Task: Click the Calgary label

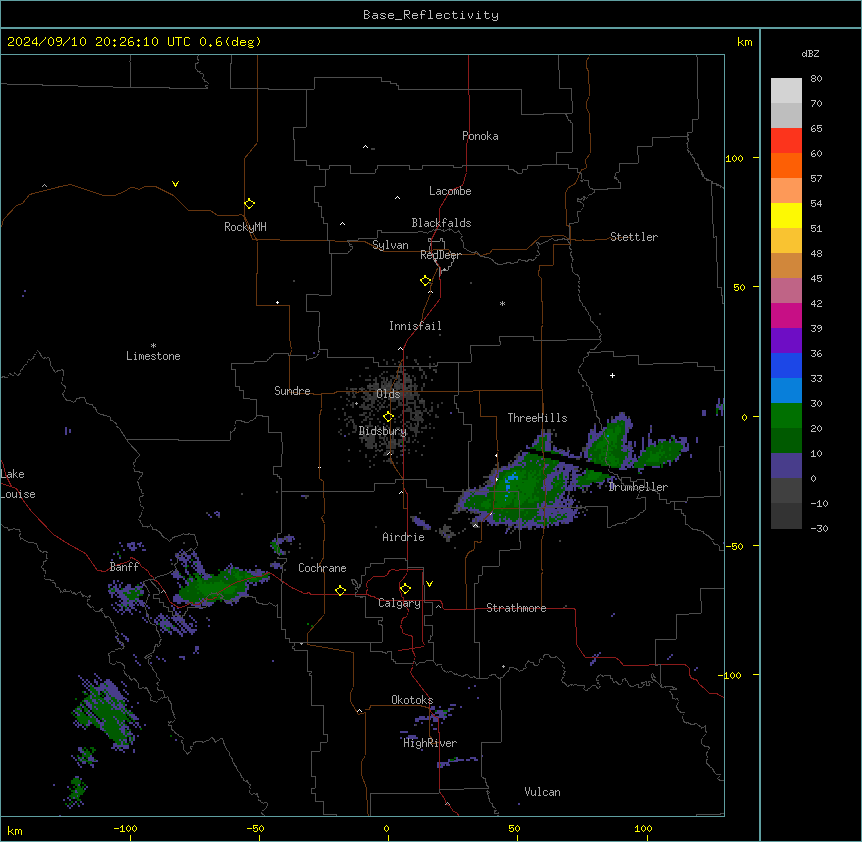Action: (399, 603)
